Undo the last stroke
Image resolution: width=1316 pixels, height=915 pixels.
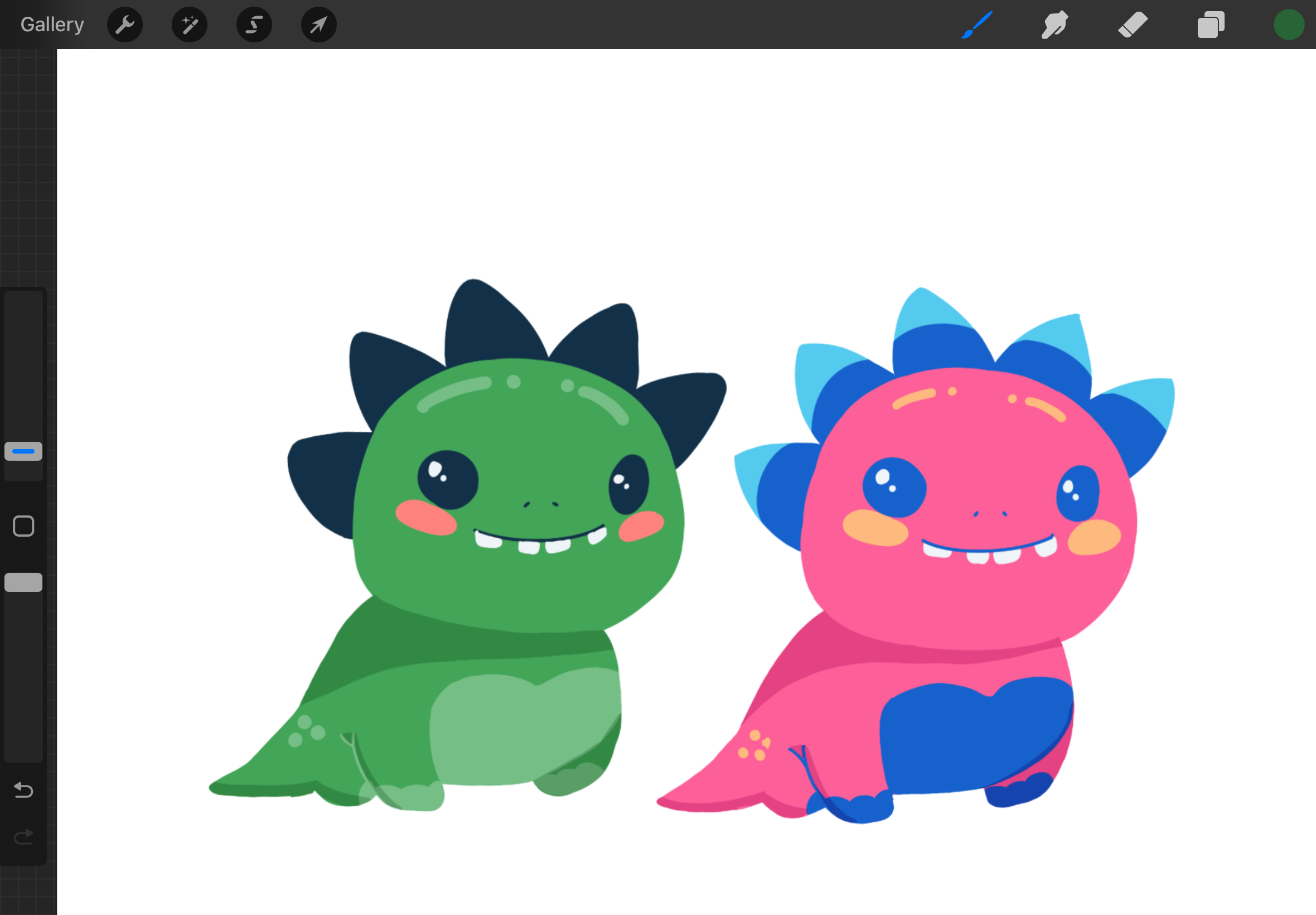coord(23,790)
